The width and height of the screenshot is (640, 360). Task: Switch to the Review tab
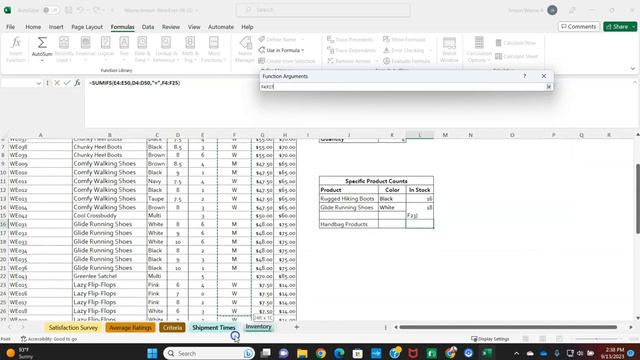click(x=171, y=27)
